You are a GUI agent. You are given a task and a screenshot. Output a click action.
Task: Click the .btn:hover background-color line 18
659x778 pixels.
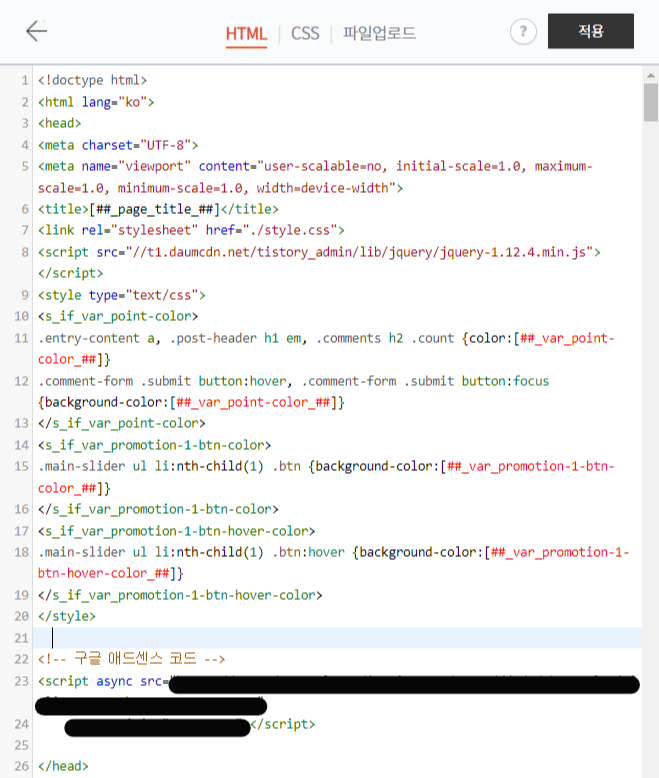click(x=333, y=552)
